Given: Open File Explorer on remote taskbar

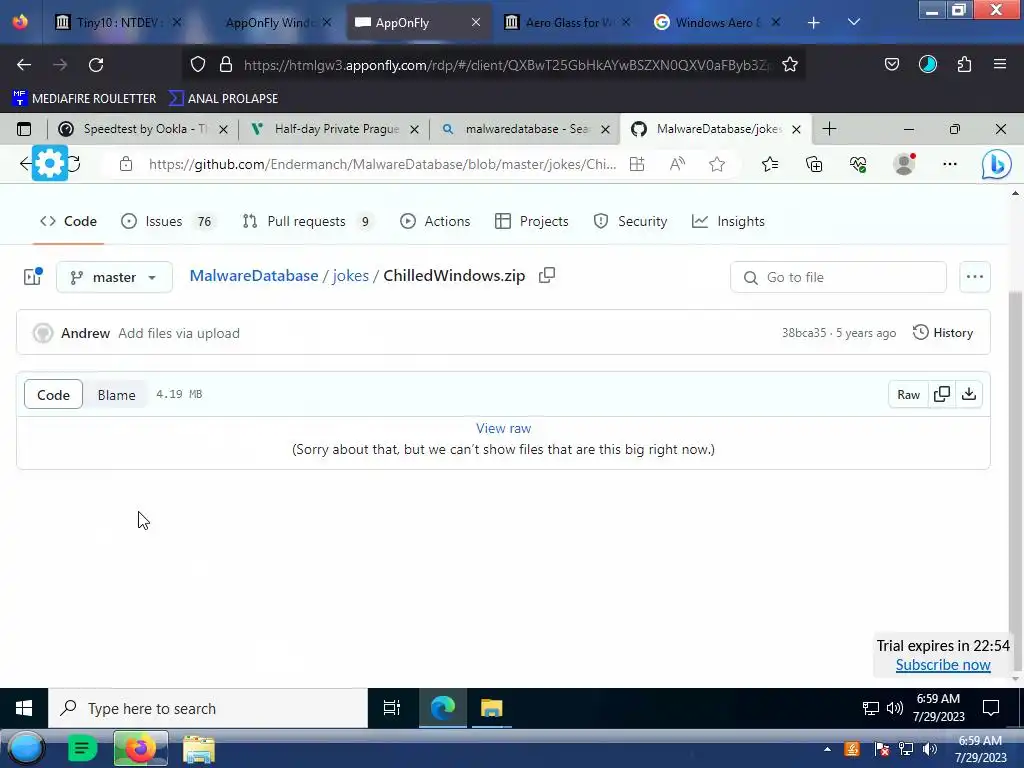Looking at the screenshot, I should [491, 709].
